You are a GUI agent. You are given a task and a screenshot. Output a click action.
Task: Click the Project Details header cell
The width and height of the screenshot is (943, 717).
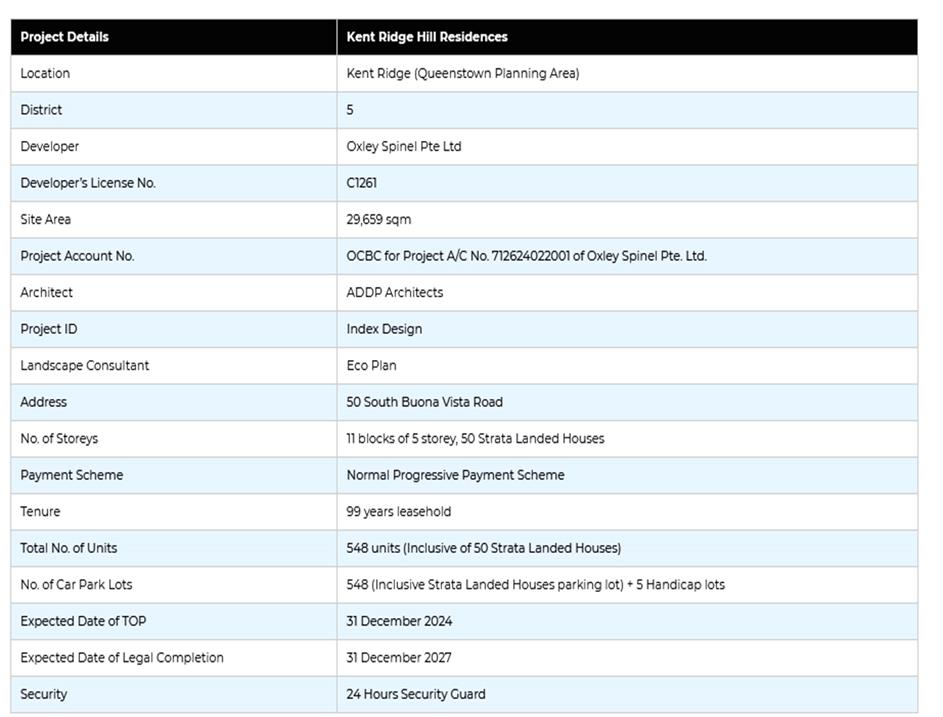point(65,37)
